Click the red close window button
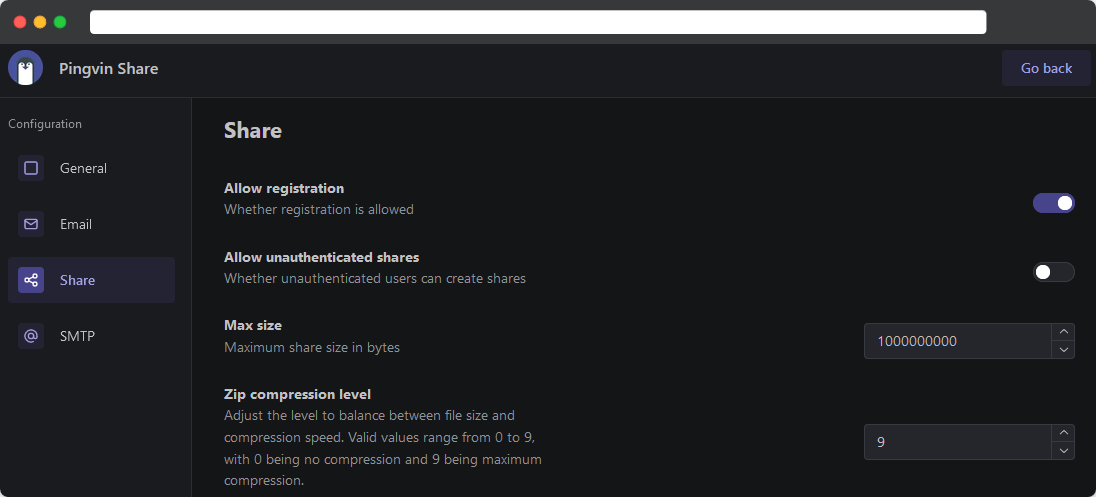The image size is (1096, 497). (20, 22)
